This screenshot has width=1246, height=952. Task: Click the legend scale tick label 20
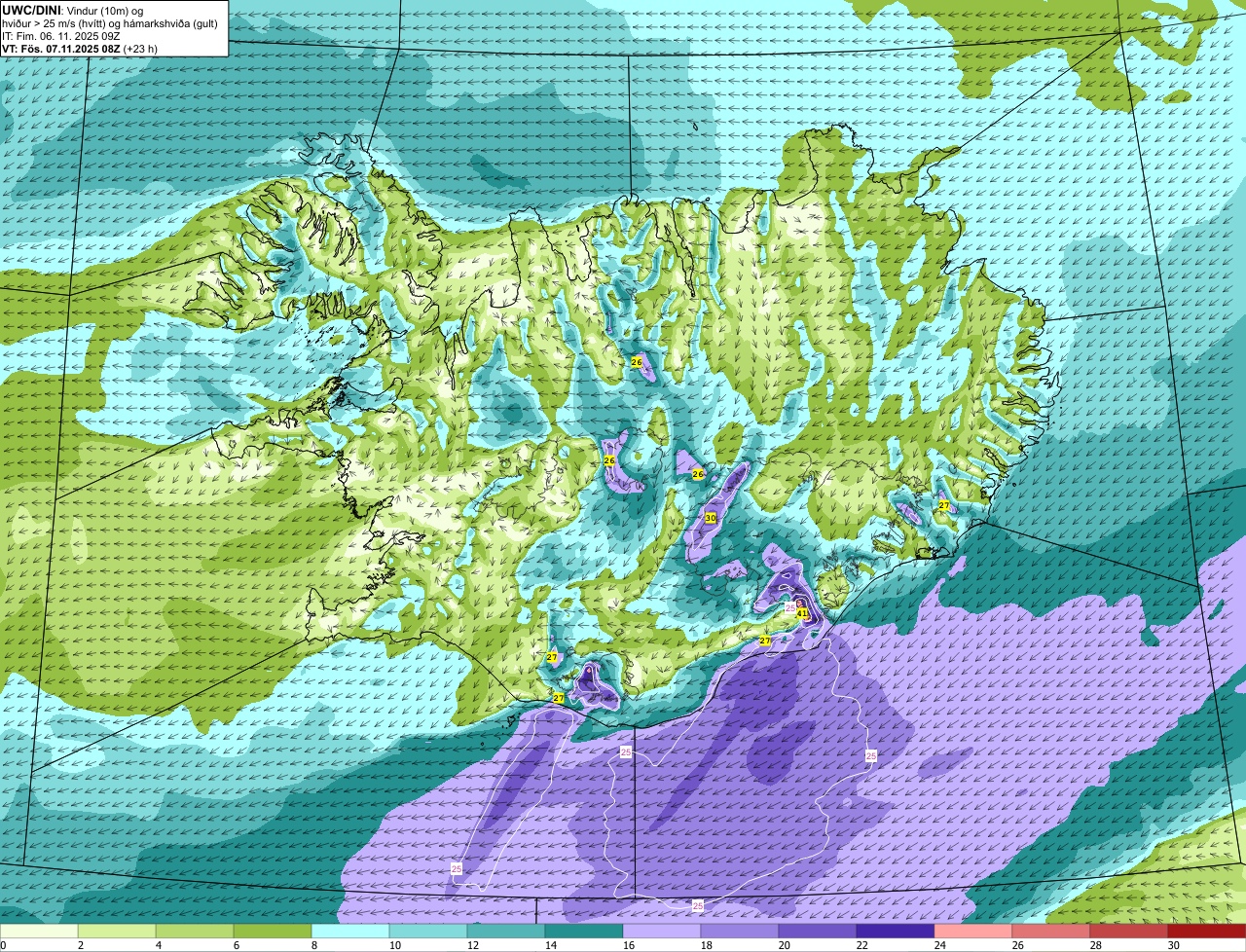pyautogui.click(x=784, y=945)
